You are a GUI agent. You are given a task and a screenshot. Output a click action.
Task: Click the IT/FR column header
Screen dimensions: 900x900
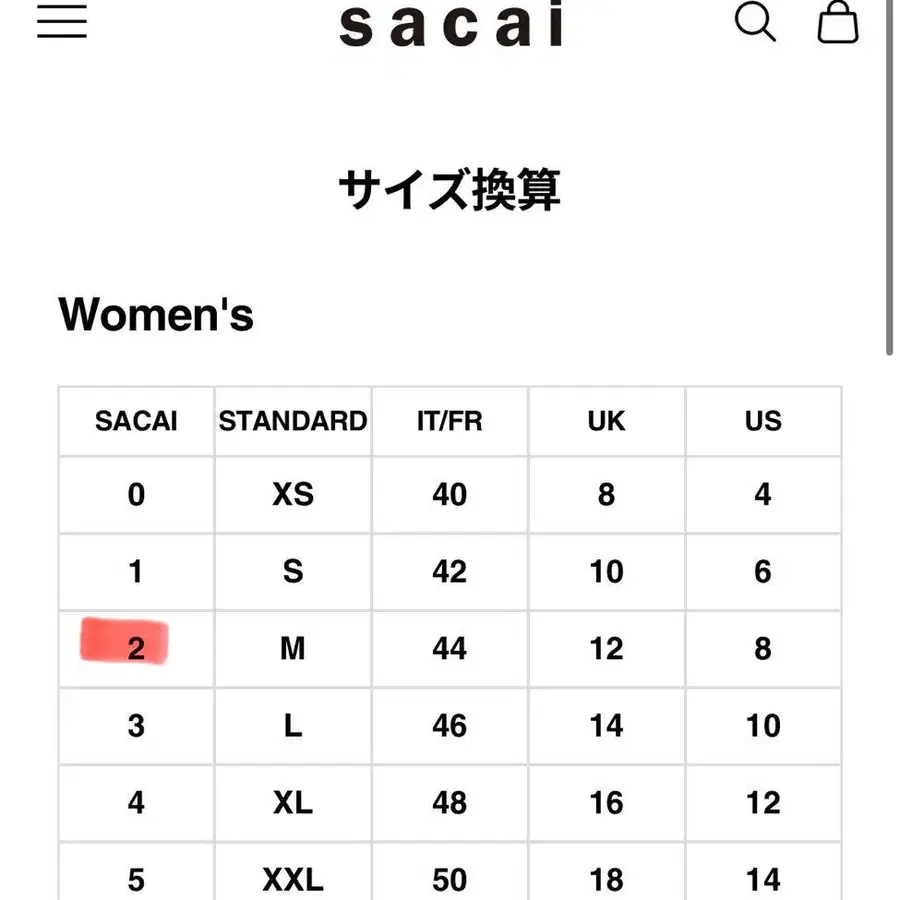(450, 421)
